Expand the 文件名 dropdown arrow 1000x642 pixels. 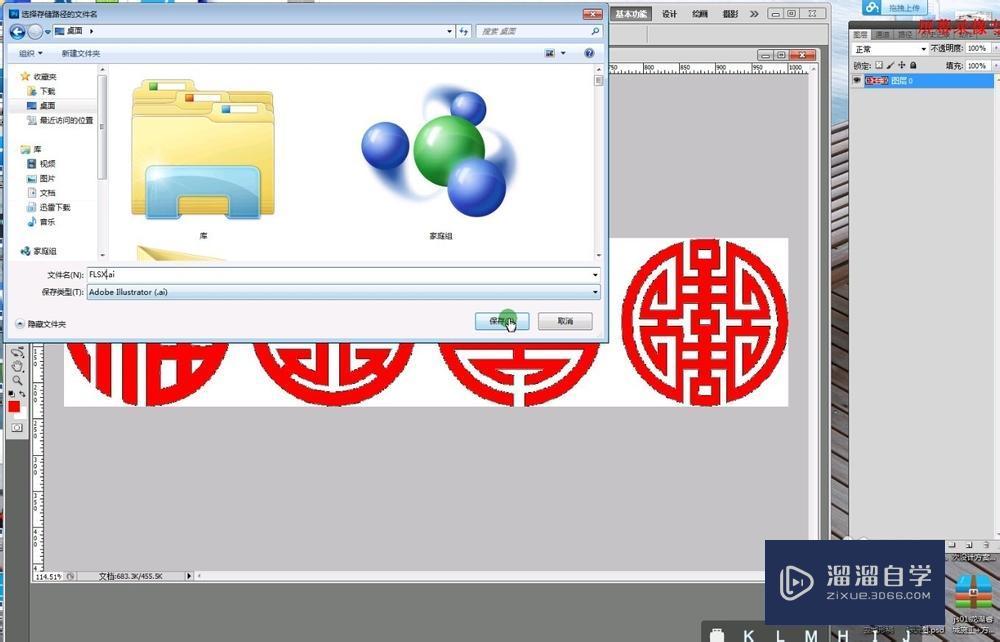[595, 275]
